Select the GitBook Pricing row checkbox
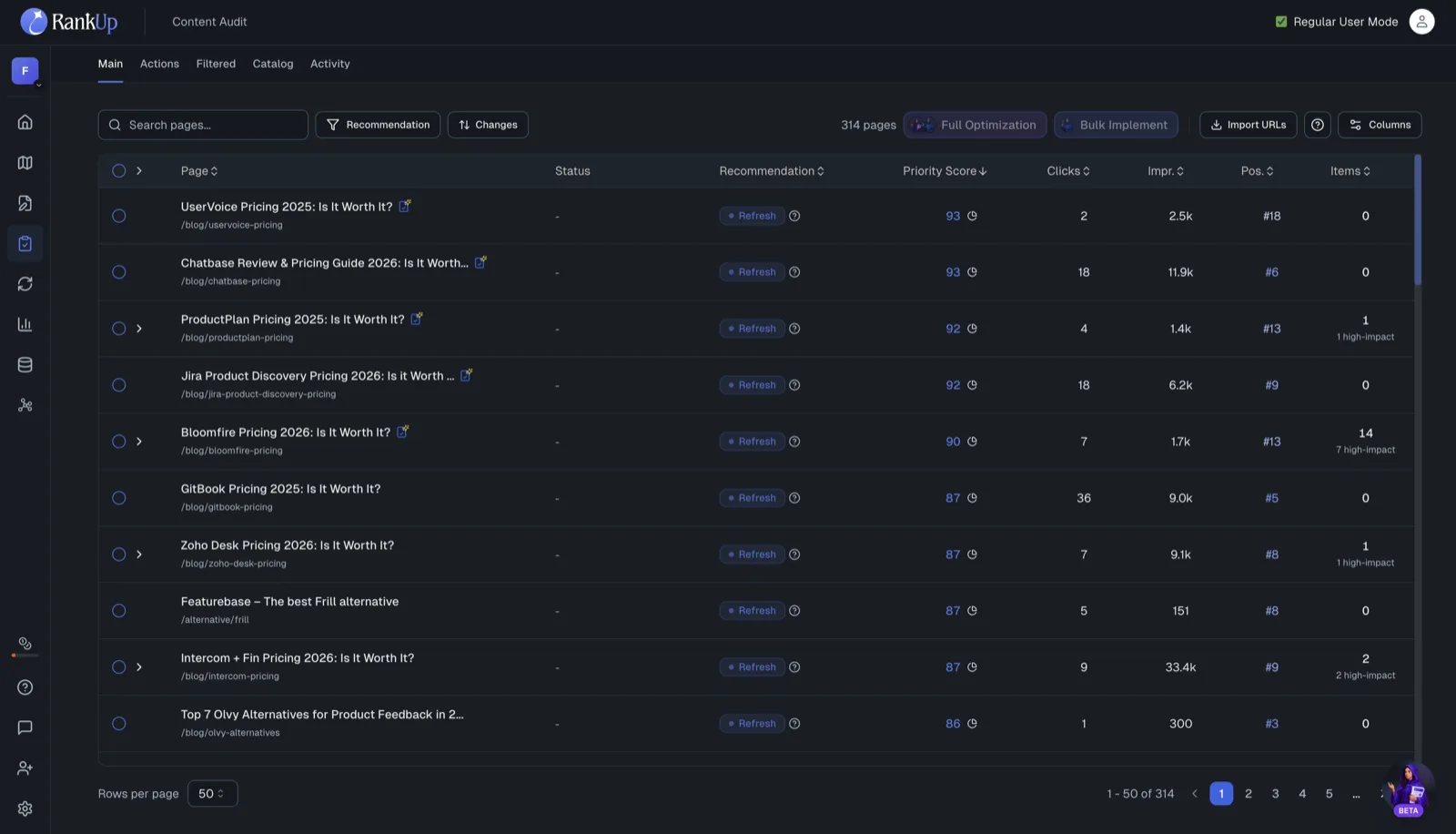Screen dimensions: 1456x834 pyautogui.click(x=119, y=498)
